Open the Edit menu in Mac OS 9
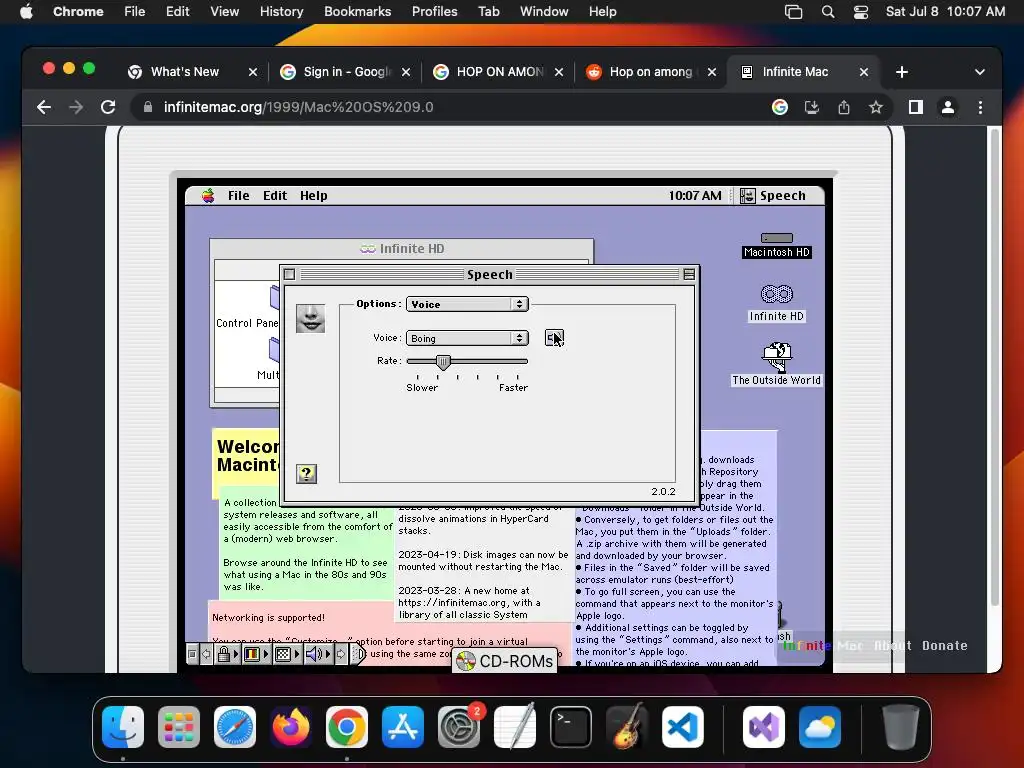1024x768 pixels. [275, 195]
